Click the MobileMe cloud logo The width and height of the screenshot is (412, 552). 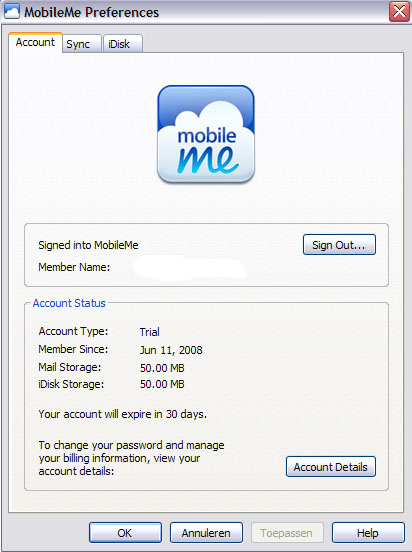click(206, 134)
